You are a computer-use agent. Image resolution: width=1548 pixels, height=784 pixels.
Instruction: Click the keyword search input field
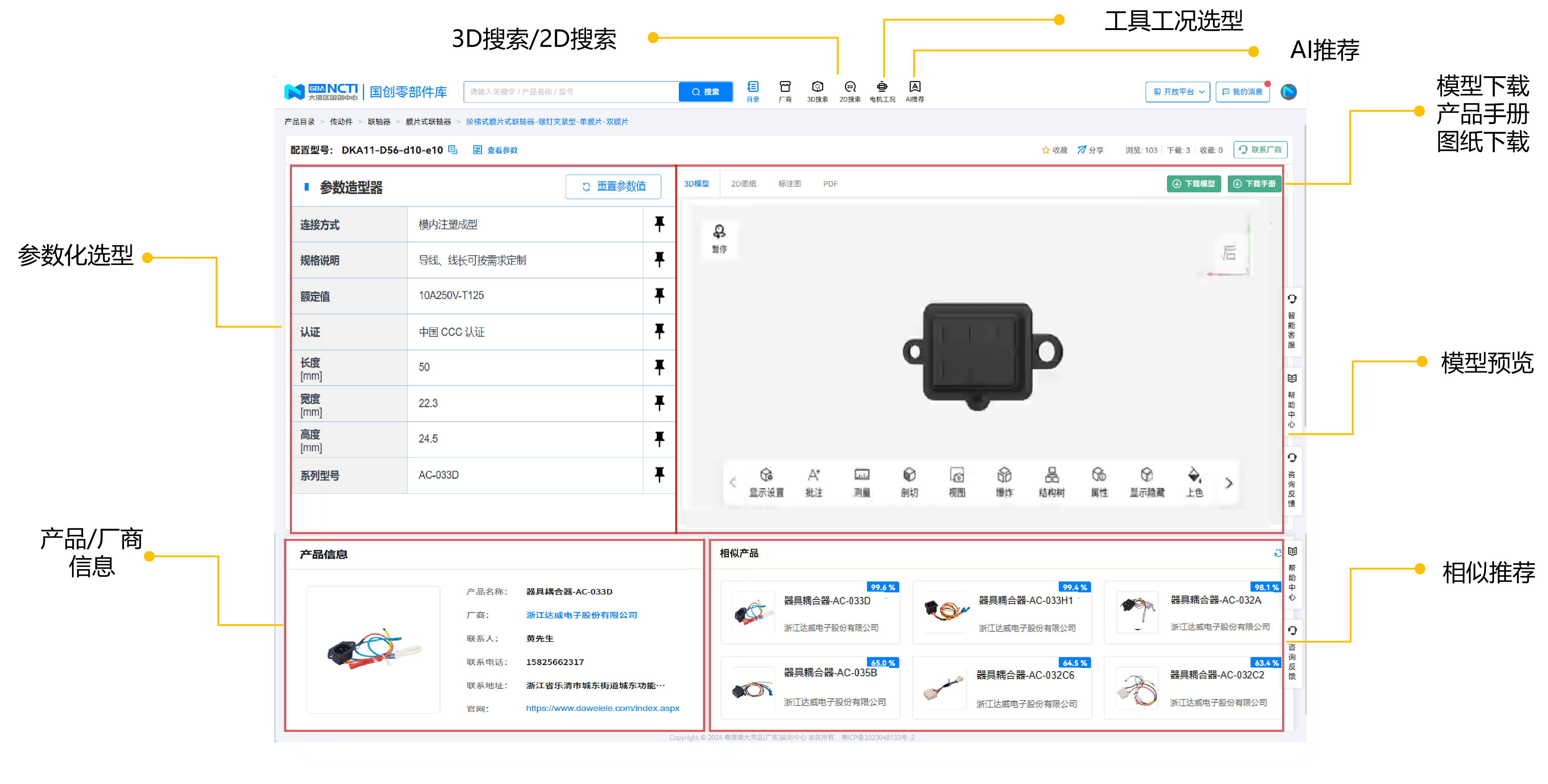coord(571,92)
